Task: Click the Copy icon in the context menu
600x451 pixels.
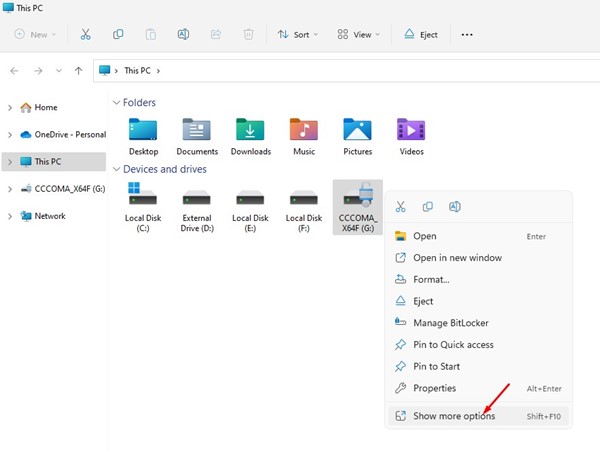Action: click(x=428, y=207)
